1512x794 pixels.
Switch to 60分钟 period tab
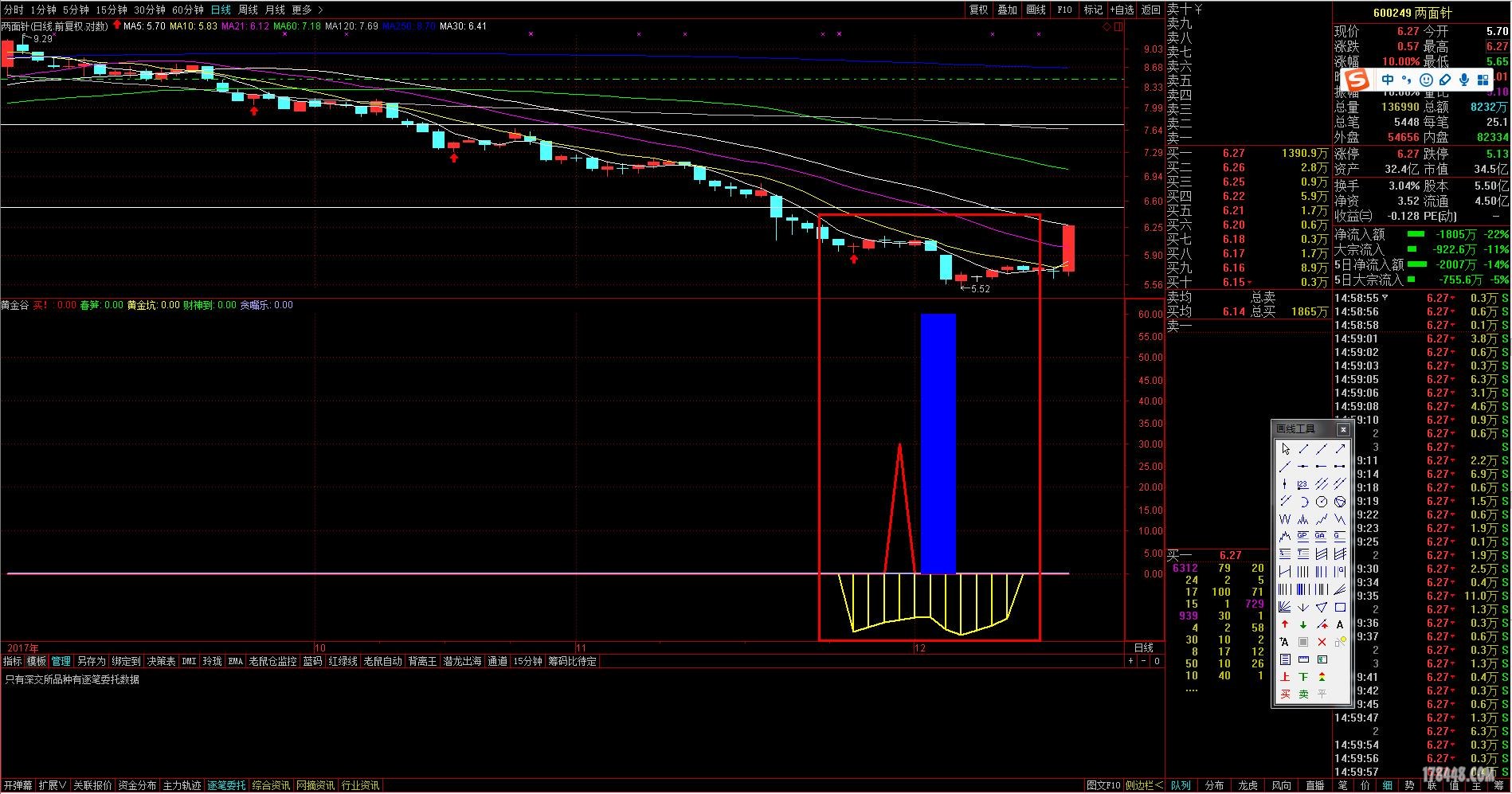tap(188, 10)
